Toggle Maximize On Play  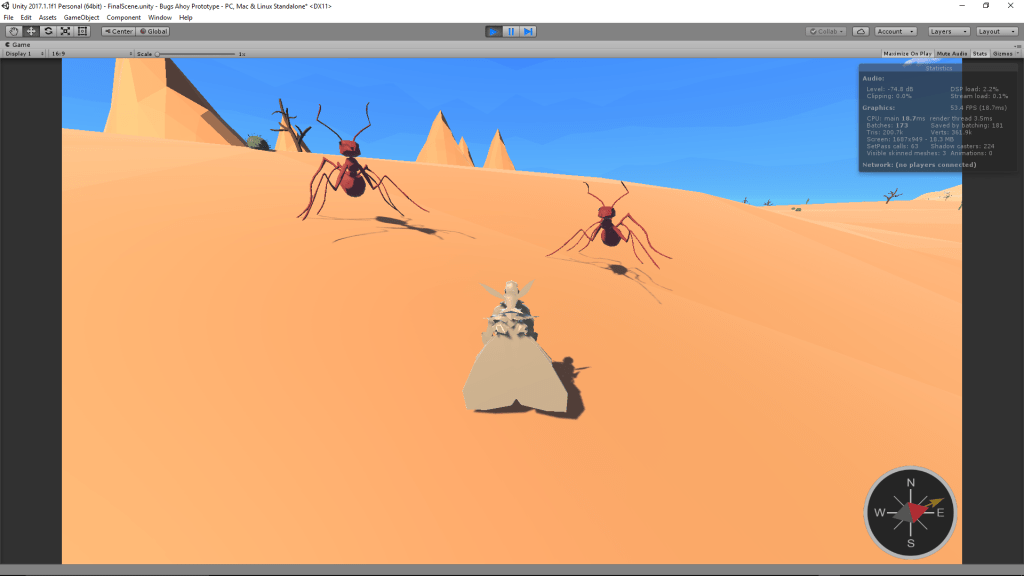(x=907, y=53)
